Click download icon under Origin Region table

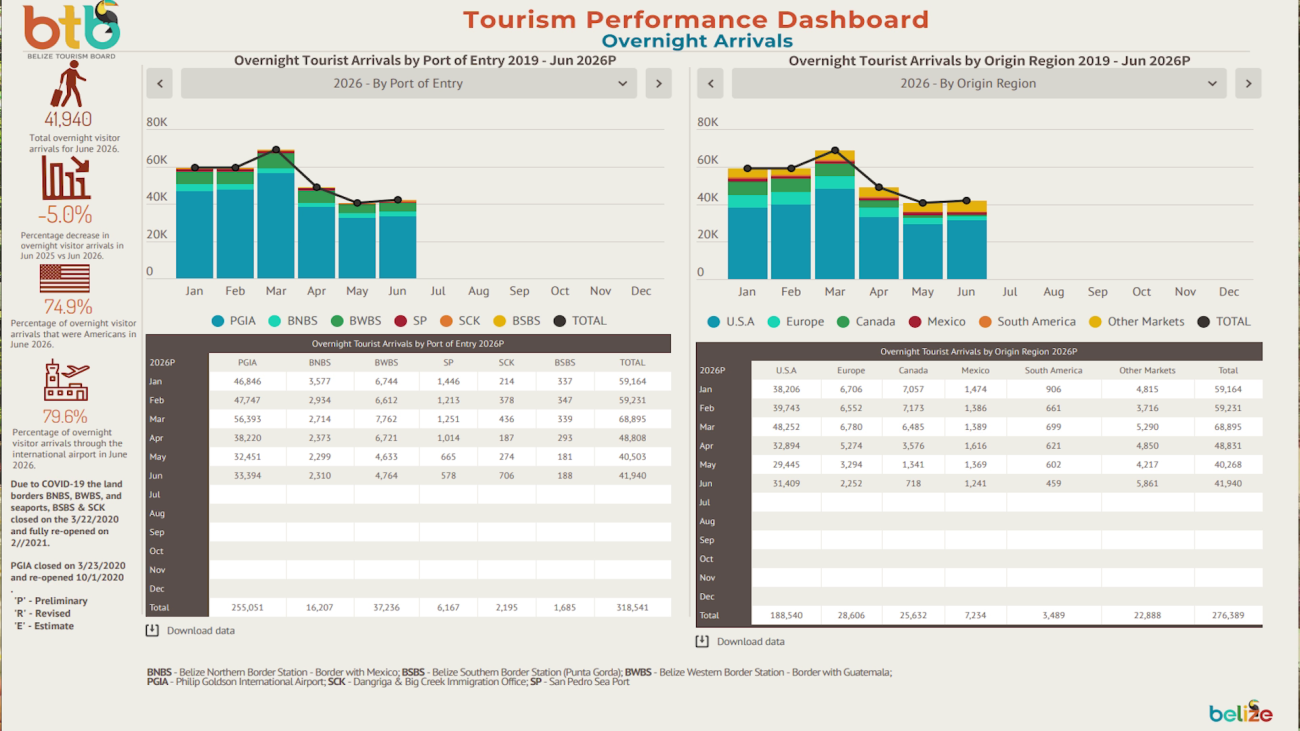pos(702,641)
